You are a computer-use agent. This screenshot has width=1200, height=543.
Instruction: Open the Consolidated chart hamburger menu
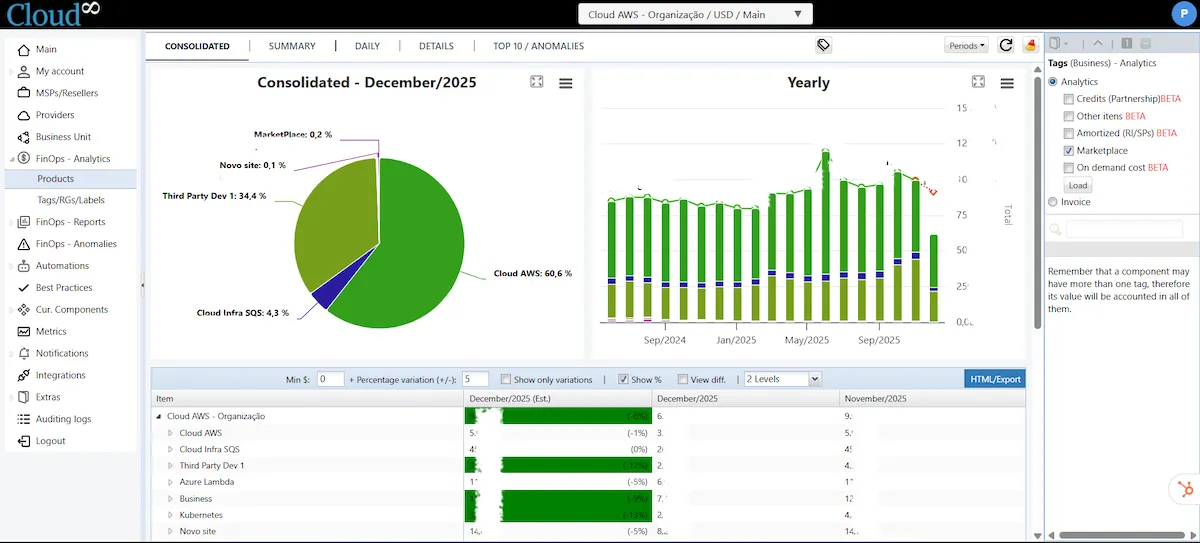[x=565, y=83]
